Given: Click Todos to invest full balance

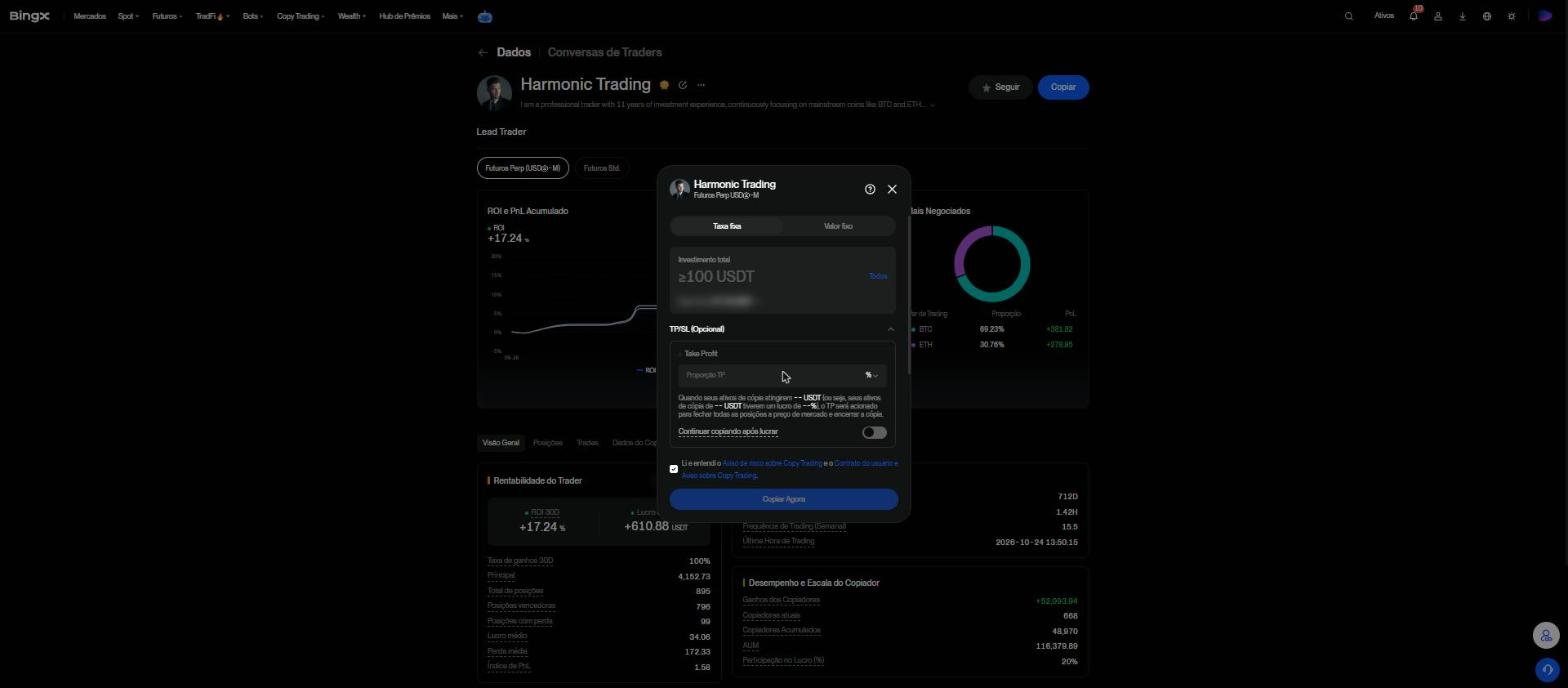Looking at the screenshot, I should (878, 276).
